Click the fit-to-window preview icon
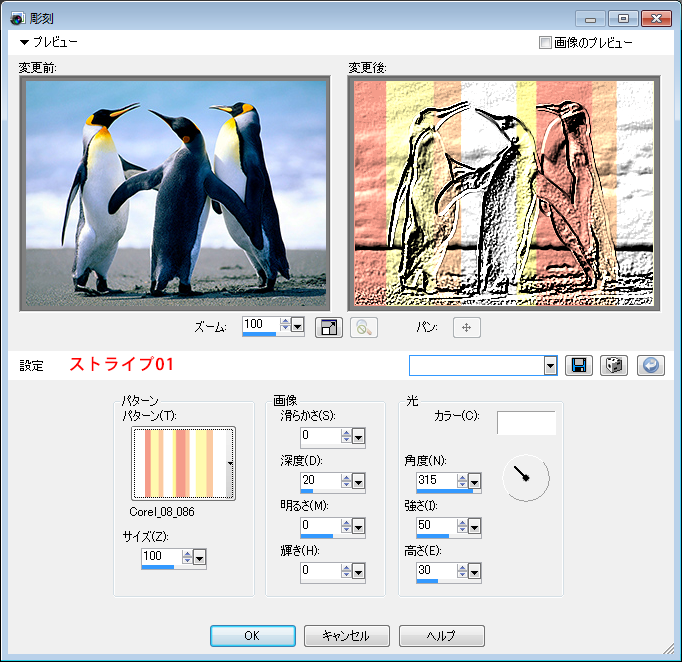 pos(329,327)
